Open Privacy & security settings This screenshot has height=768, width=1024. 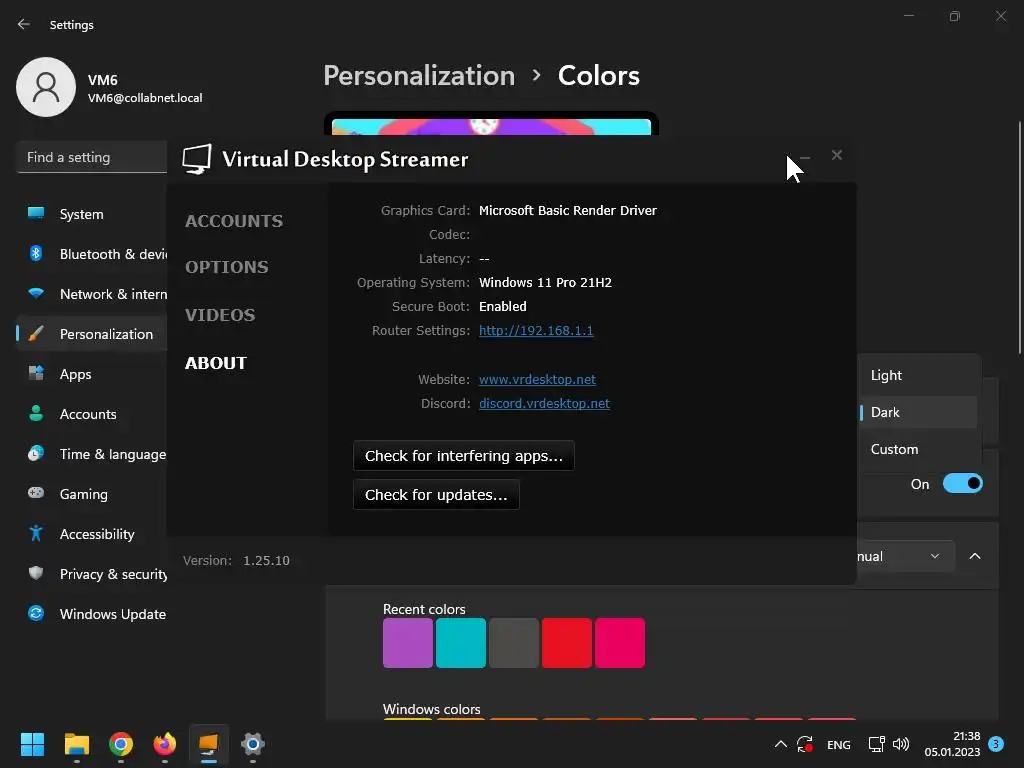(91, 574)
